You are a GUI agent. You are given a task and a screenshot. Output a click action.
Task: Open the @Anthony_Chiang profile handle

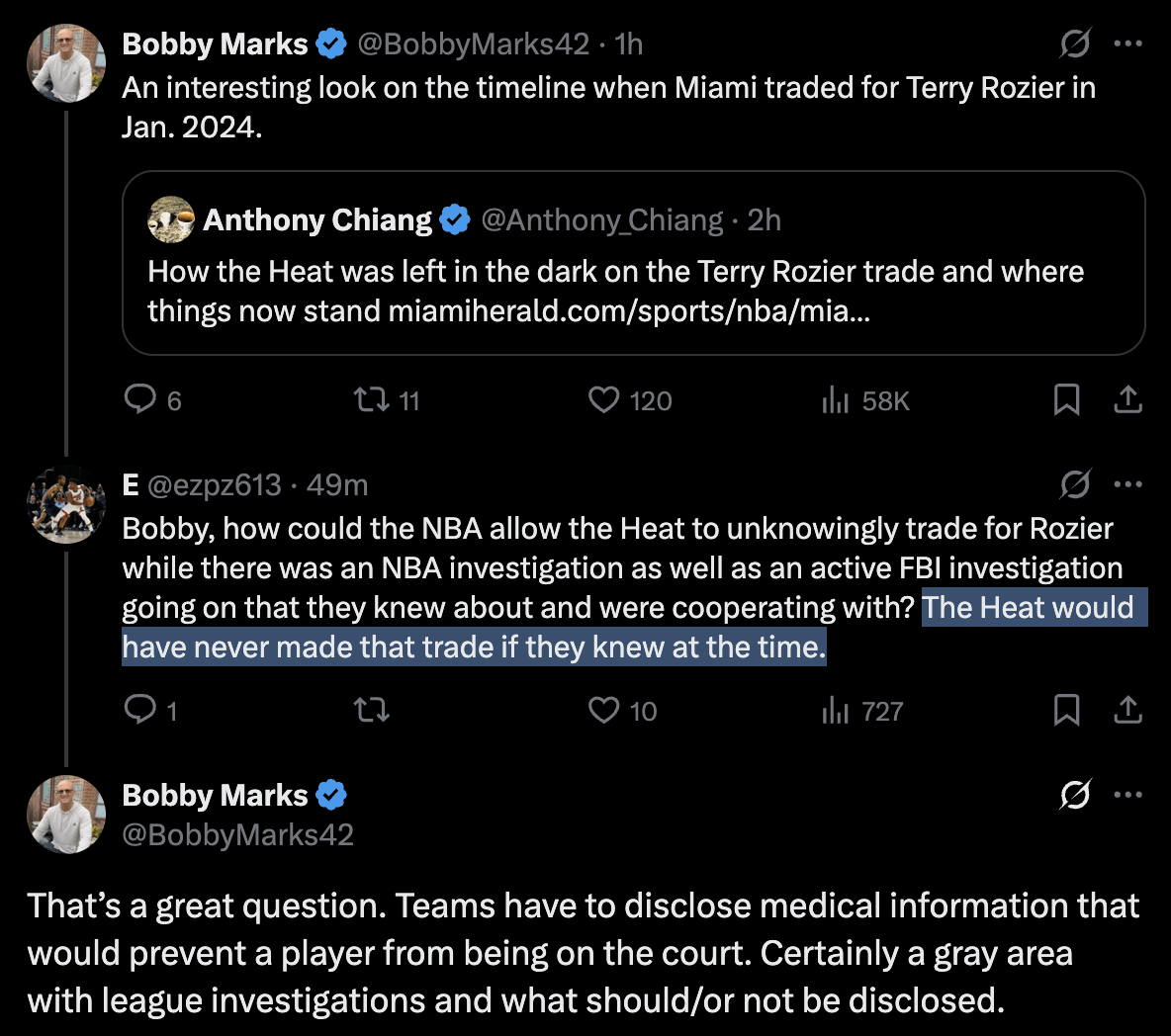point(601,219)
